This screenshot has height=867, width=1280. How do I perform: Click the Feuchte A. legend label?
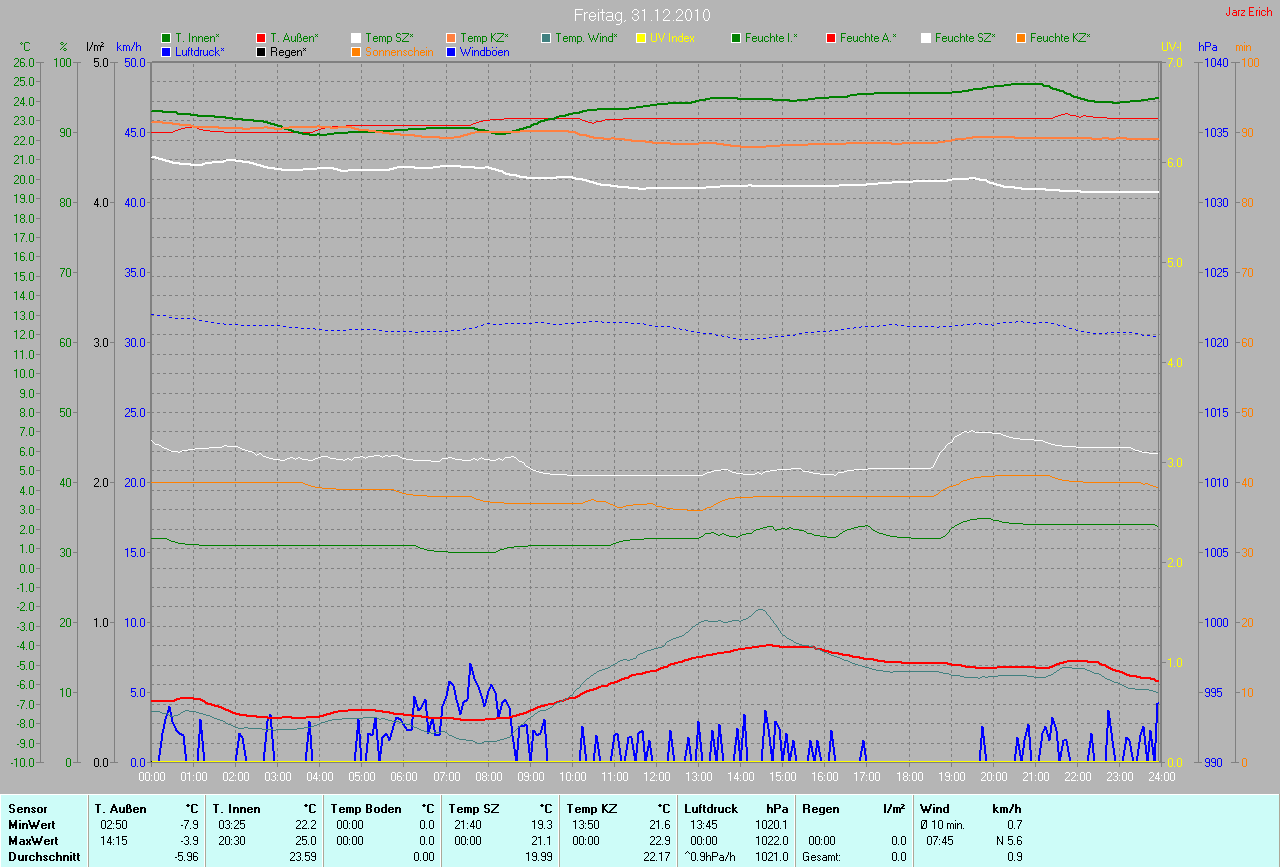867,38
